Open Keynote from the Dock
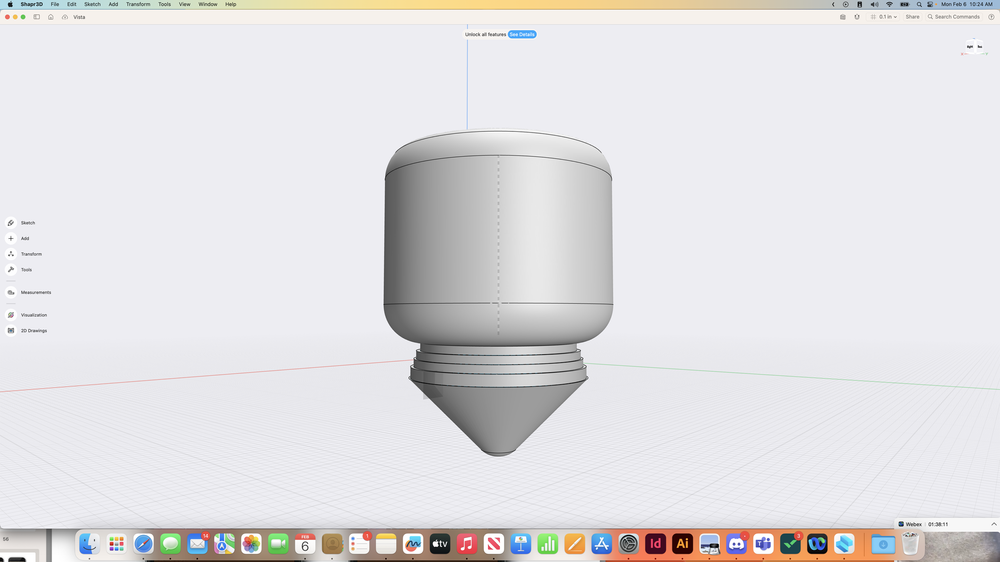Image resolution: width=1000 pixels, height=562 pixels. (x=520, y=544)
